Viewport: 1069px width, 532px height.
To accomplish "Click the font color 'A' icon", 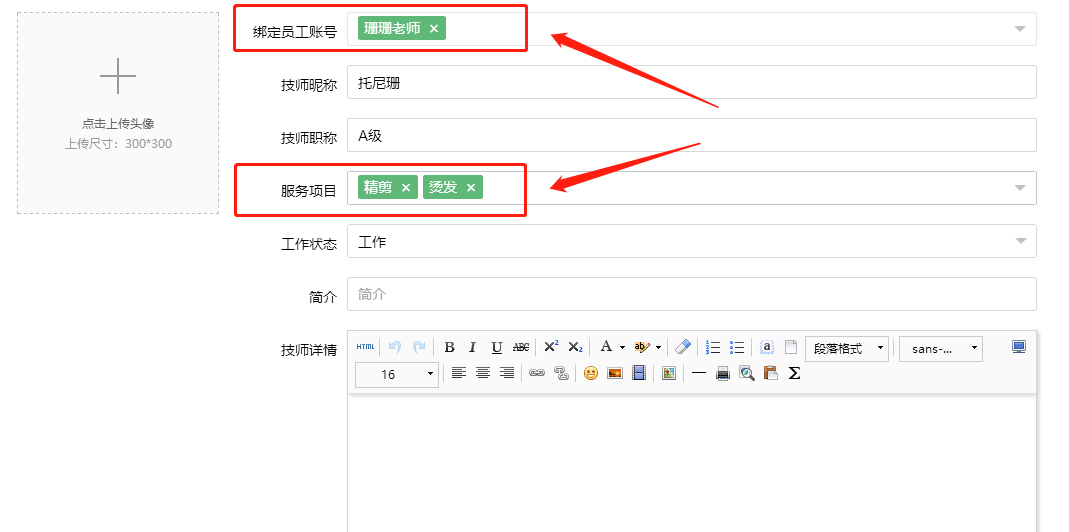I will click(606, 347).
